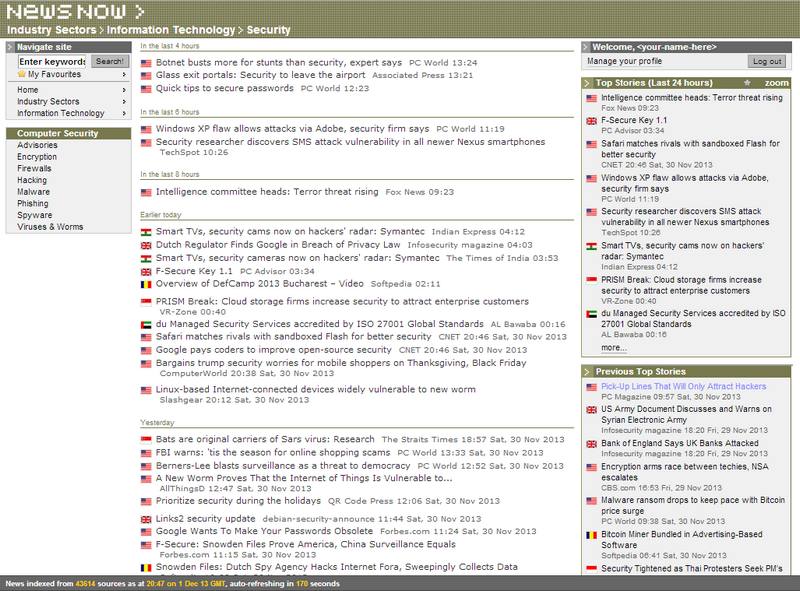Screen dimensions: 800x591
Task: Open Glass exit portals airport security article
Action: point(261,75)
